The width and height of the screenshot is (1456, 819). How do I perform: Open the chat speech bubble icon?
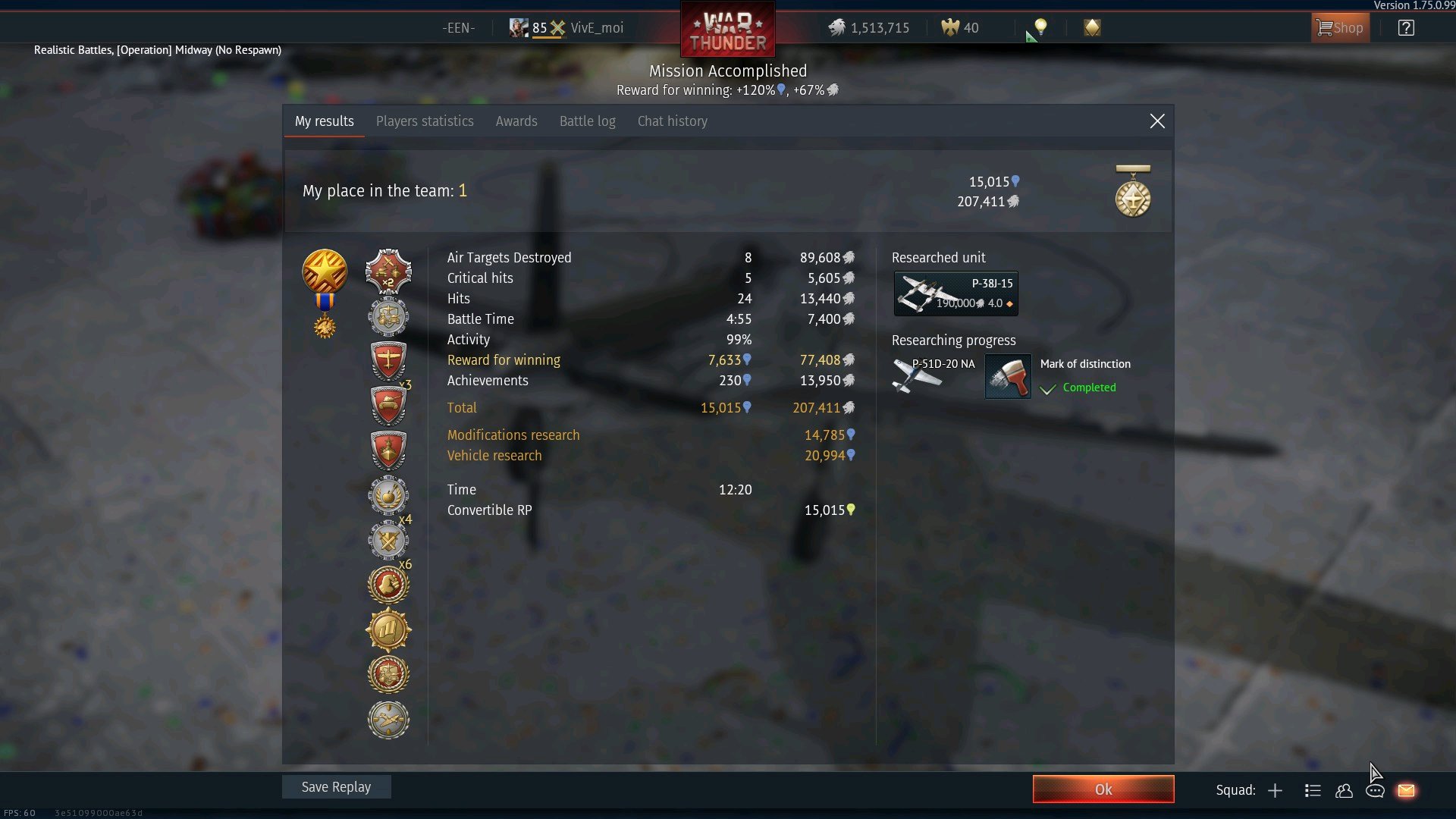pos(1375,790)
